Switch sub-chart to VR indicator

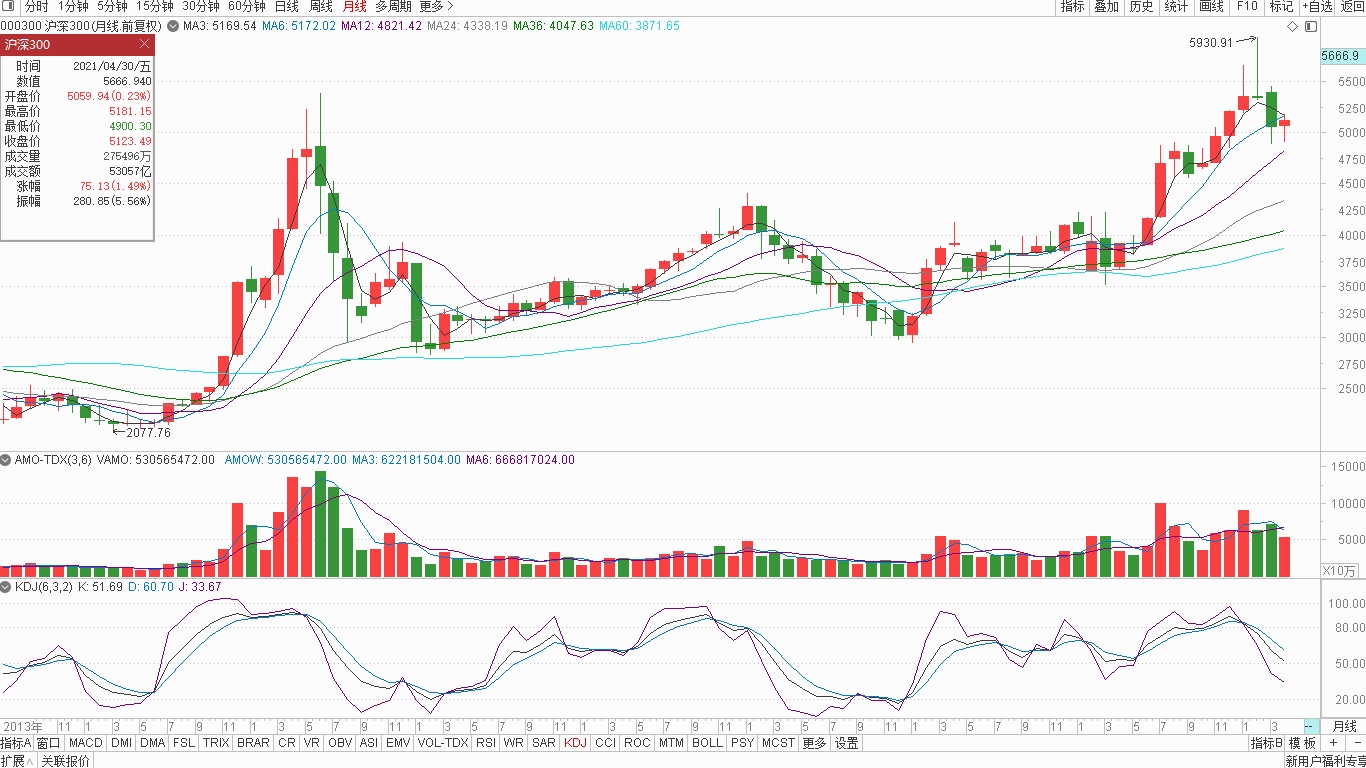[312, 743]
